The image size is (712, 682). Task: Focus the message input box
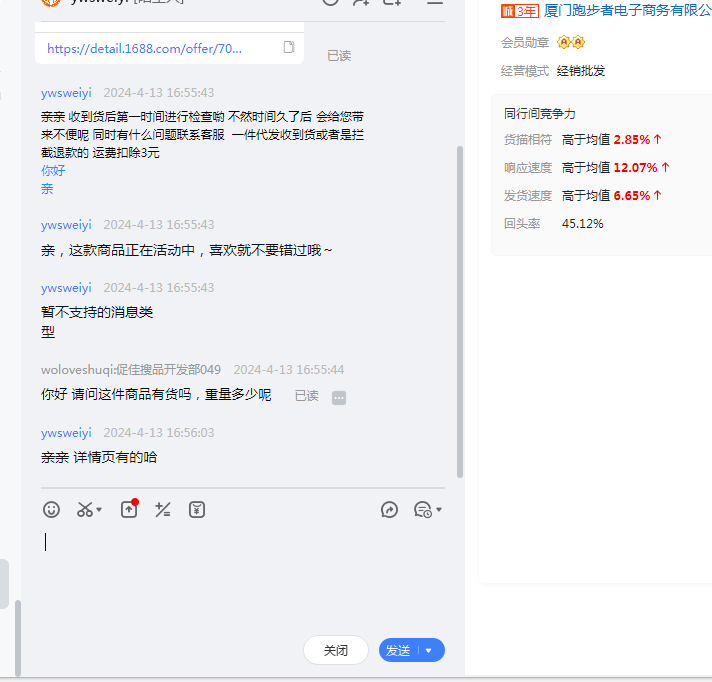point(242,577)
